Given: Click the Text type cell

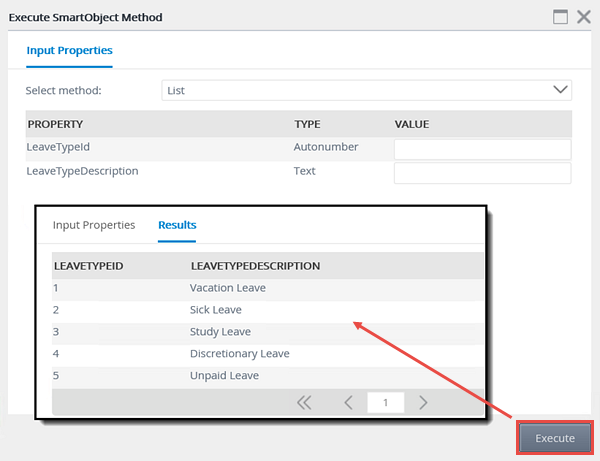Looking at the screenshot, I should pyautogui.click(x=305, y=171).
